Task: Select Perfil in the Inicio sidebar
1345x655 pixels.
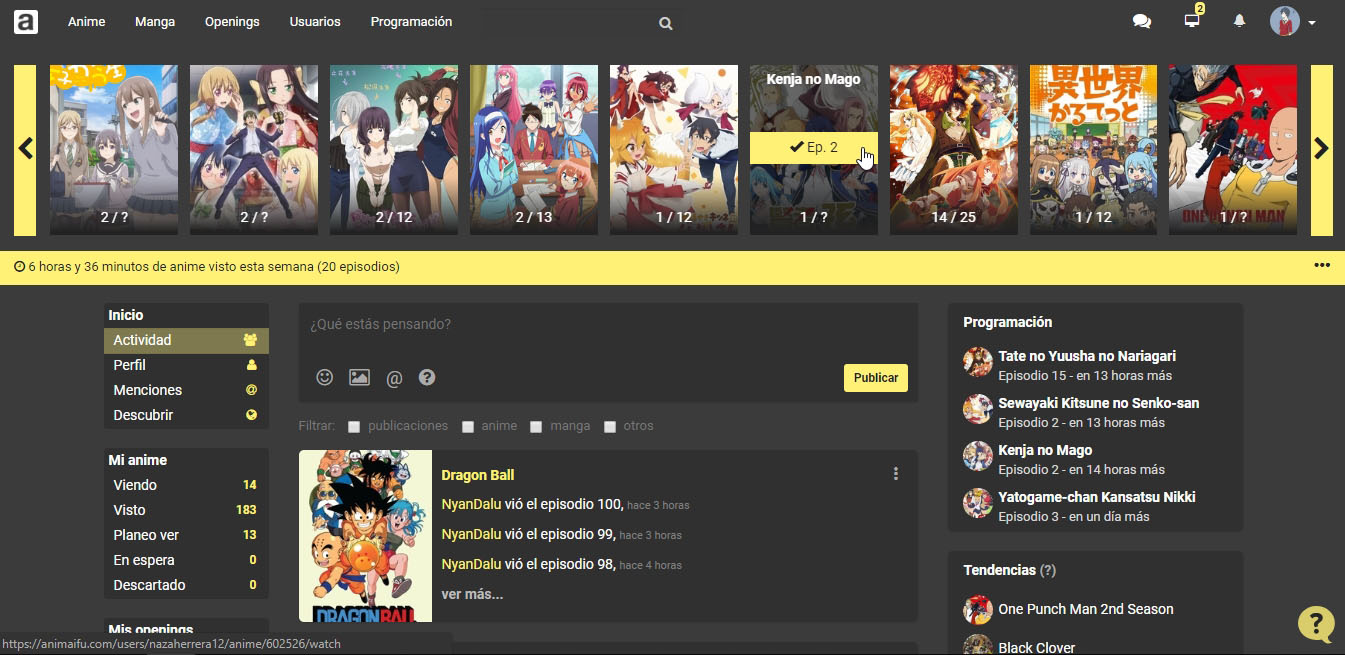Action: tap(186, 365)
